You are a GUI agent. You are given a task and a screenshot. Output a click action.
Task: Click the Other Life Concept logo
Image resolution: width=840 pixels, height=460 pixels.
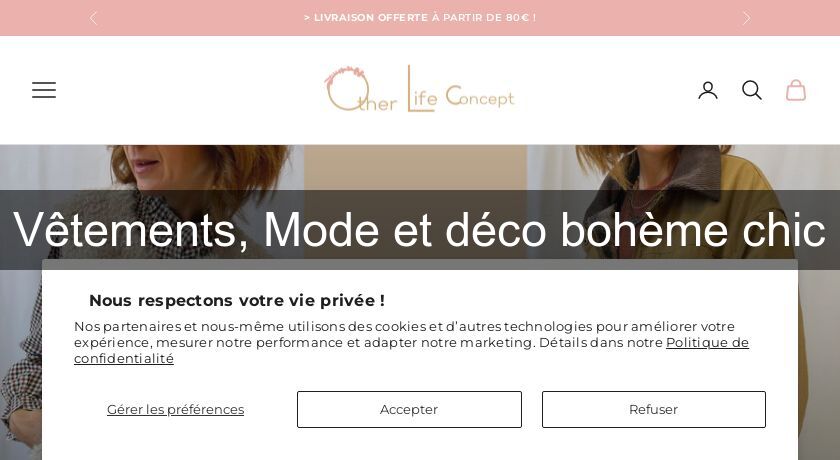(x=420, y=90)
